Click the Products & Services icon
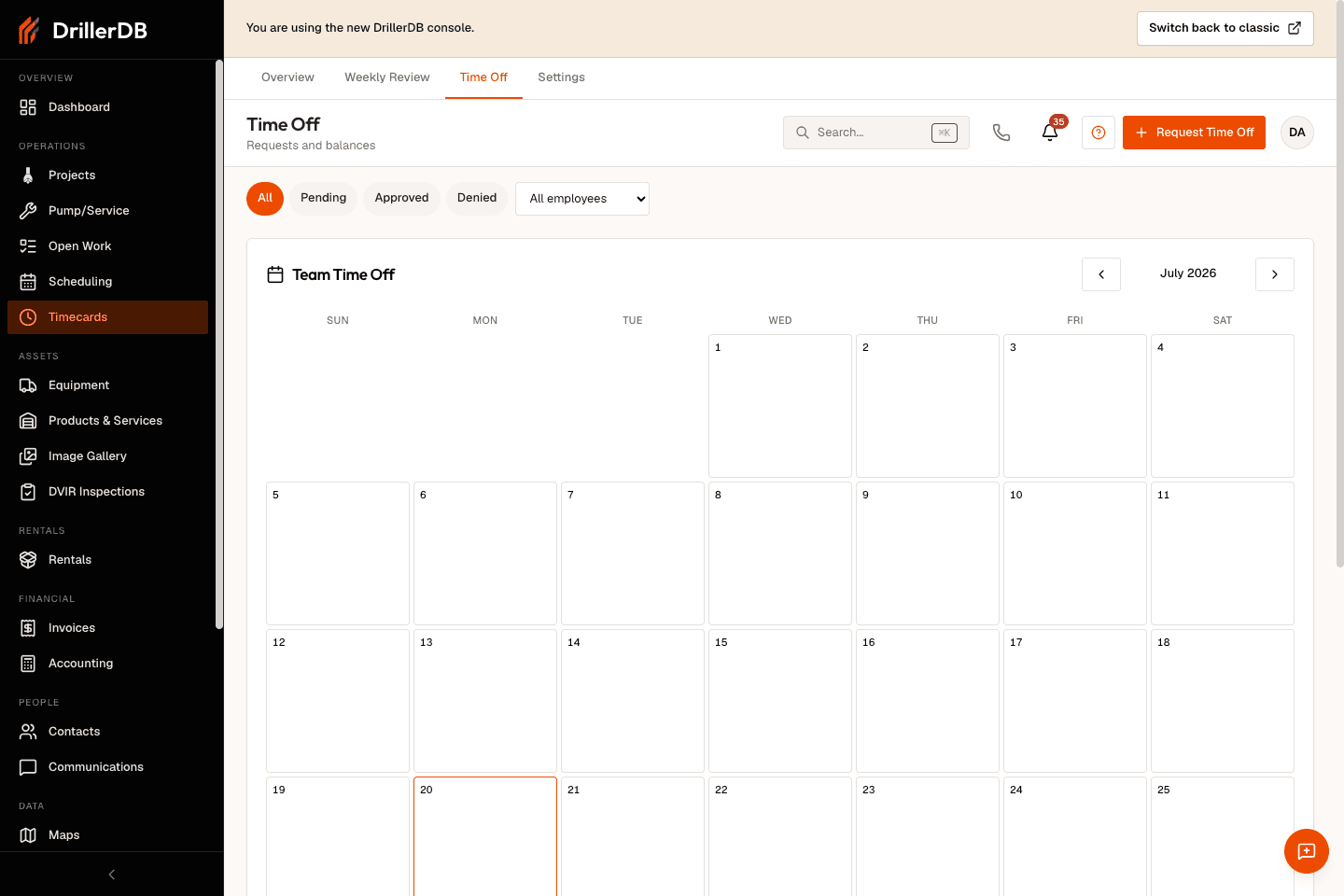Screen dimensions: 1344x896 (28, 421)
